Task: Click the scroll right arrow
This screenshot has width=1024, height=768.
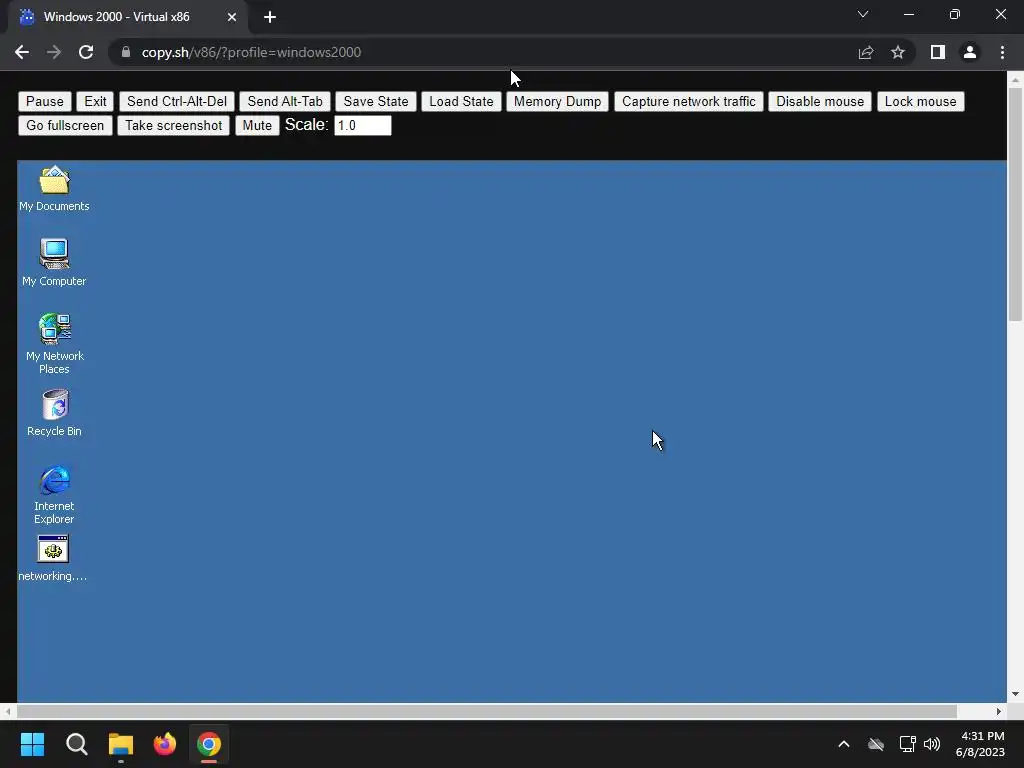Action: click(999, 711)
